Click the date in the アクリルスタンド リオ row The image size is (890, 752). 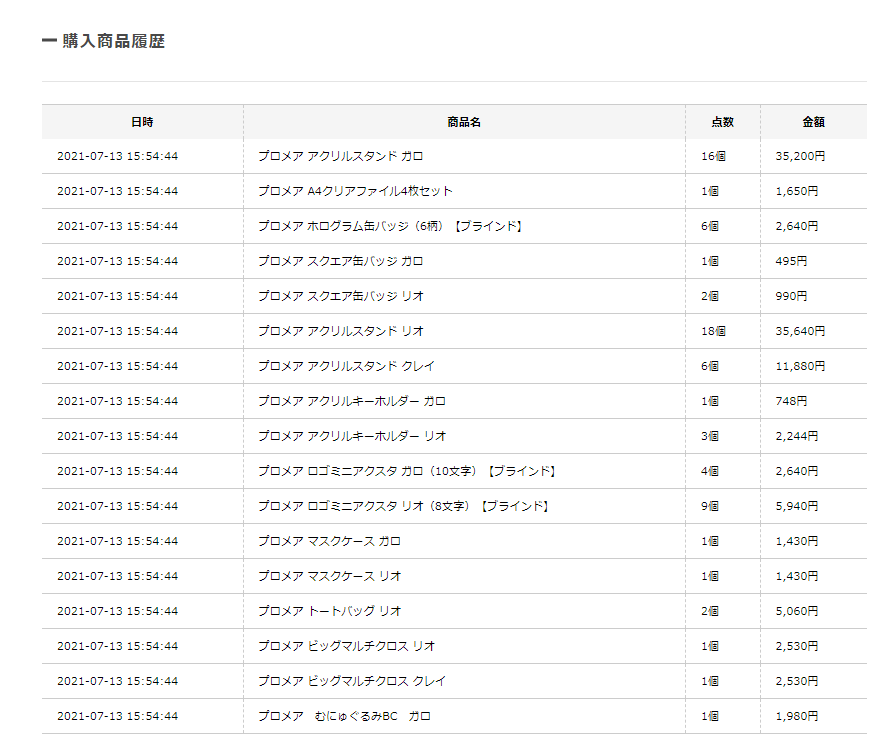click(117, 331)
